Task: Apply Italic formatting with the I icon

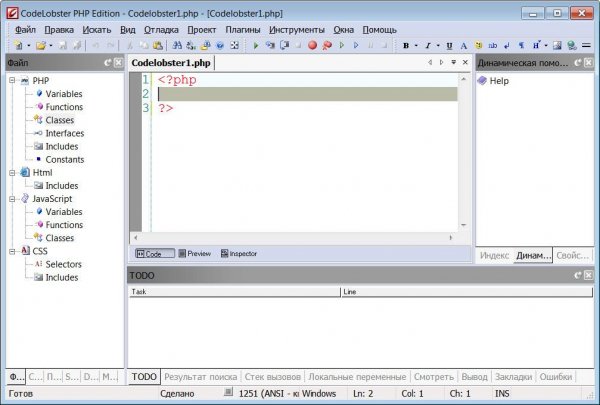Action: click(x=428, y=46)
